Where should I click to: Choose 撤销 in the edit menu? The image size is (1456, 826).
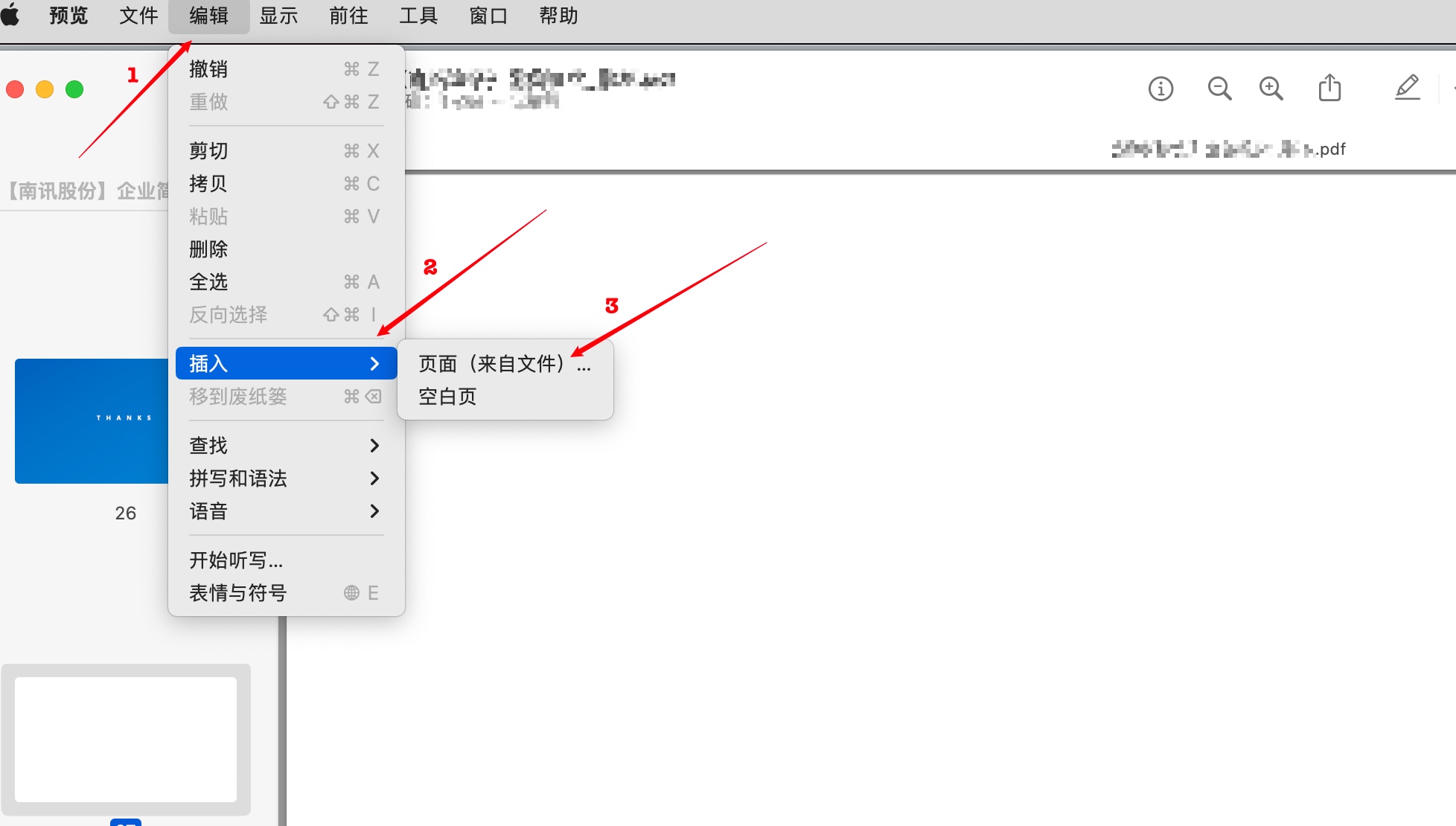click(287, 69)
